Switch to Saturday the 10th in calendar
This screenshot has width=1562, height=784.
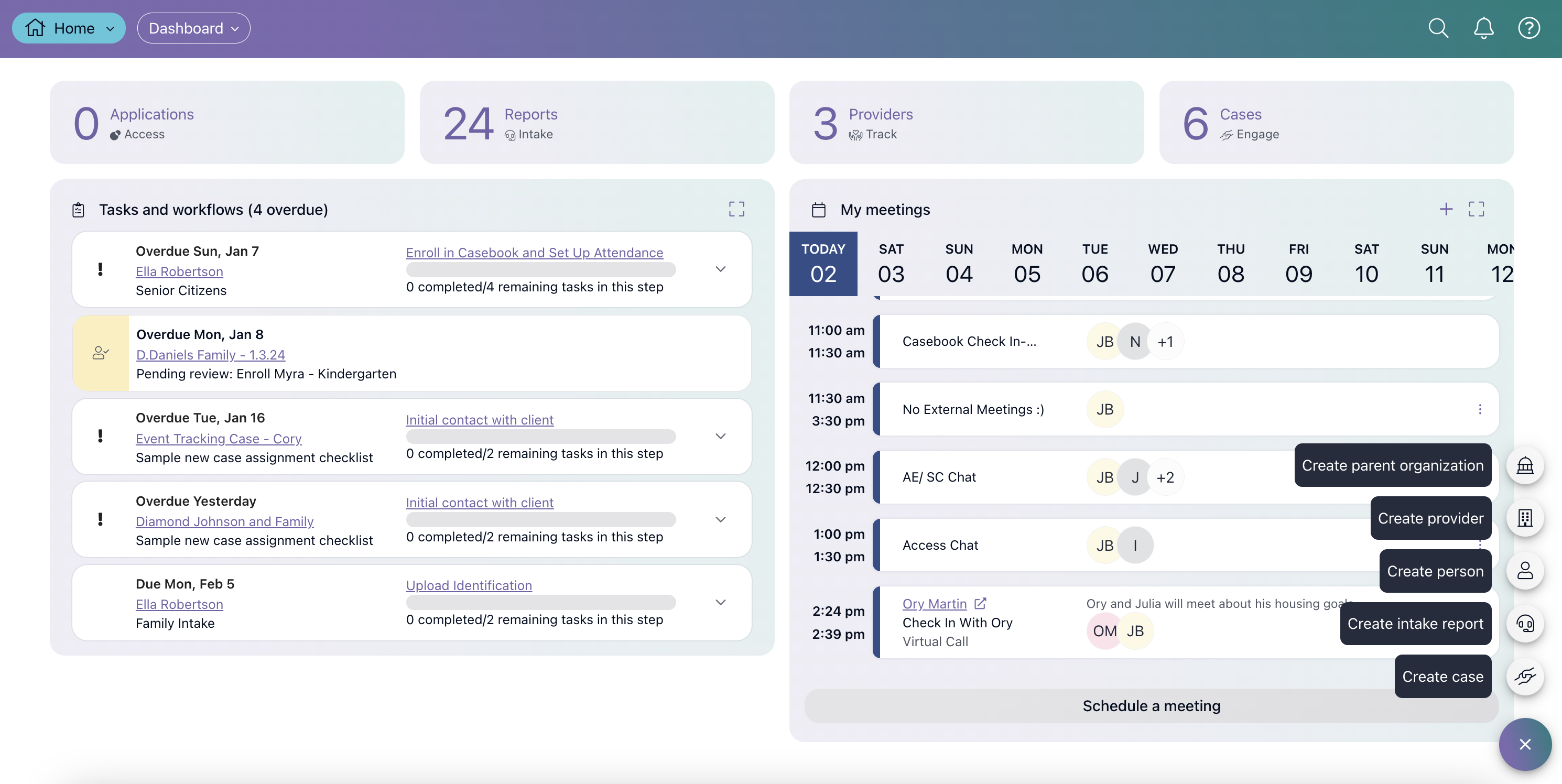[x=1367, y=264]
